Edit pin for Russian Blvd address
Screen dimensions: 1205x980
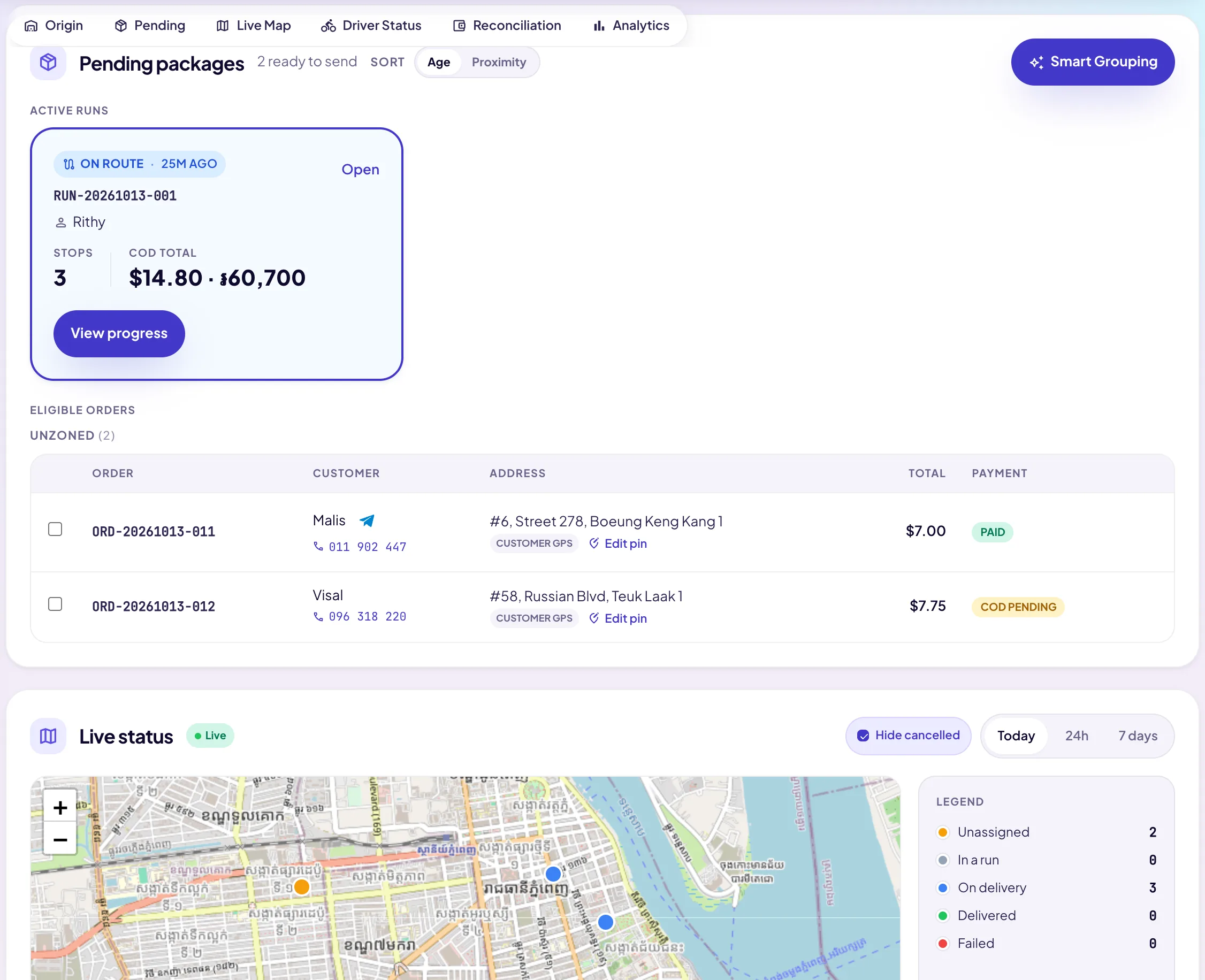tap(617, 618)
